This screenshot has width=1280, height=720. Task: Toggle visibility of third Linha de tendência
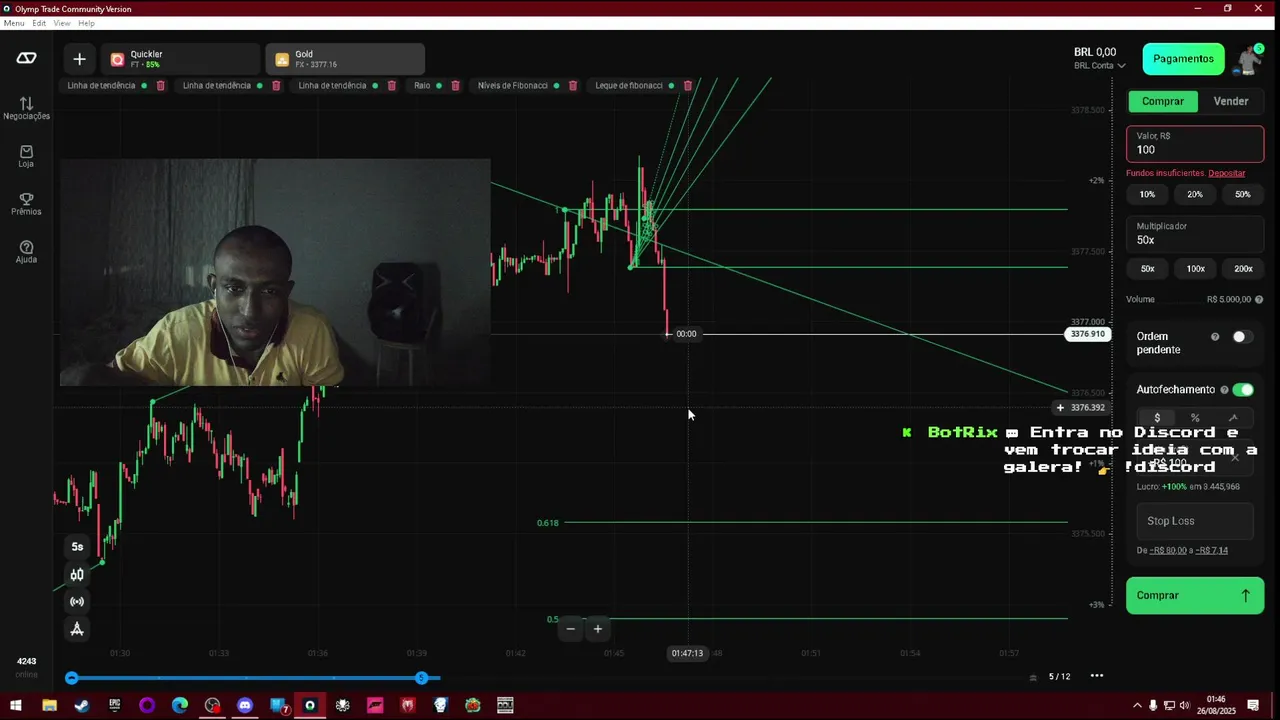pos(375,86)
